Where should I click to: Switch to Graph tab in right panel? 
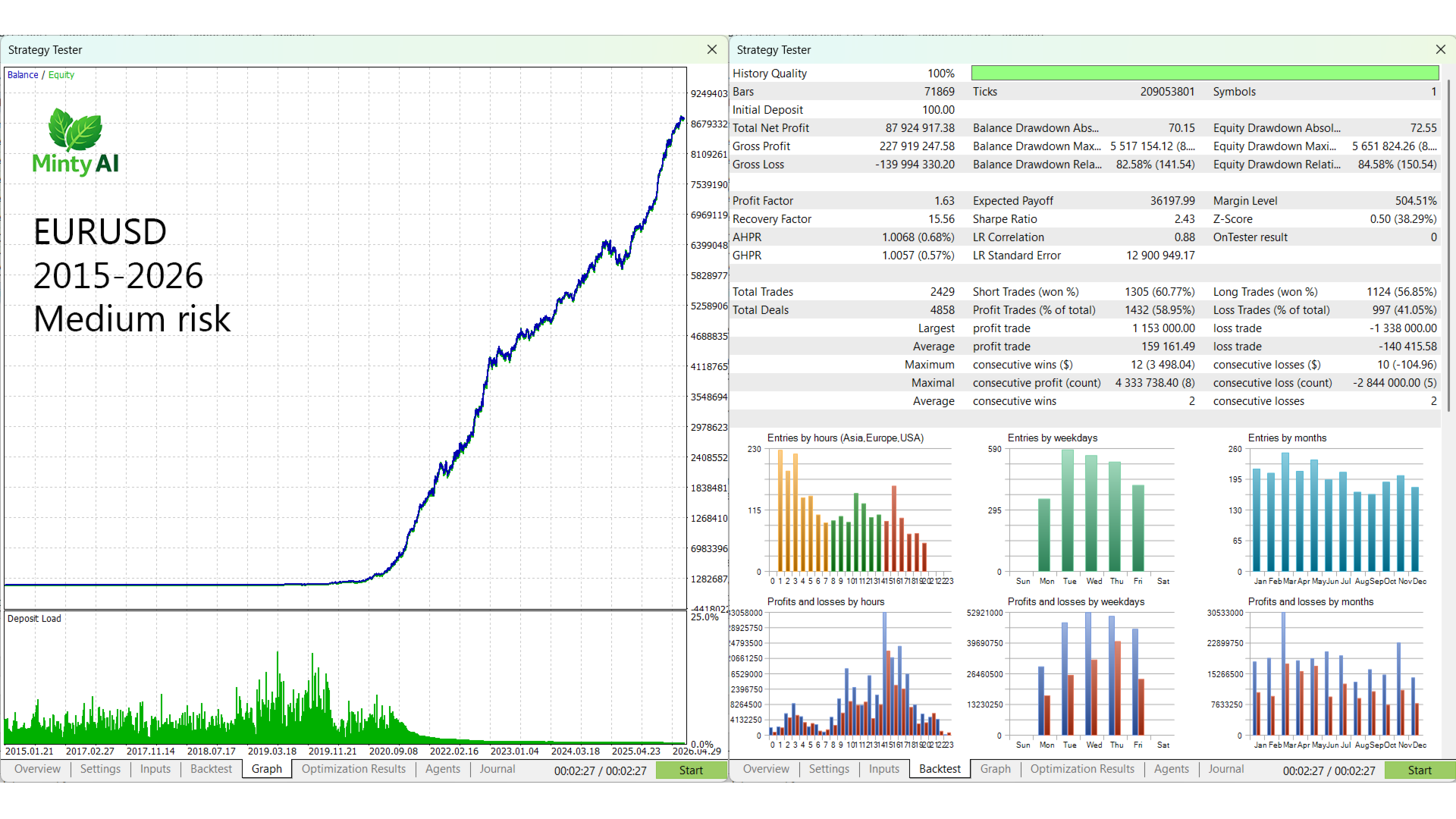coord(995,769)
